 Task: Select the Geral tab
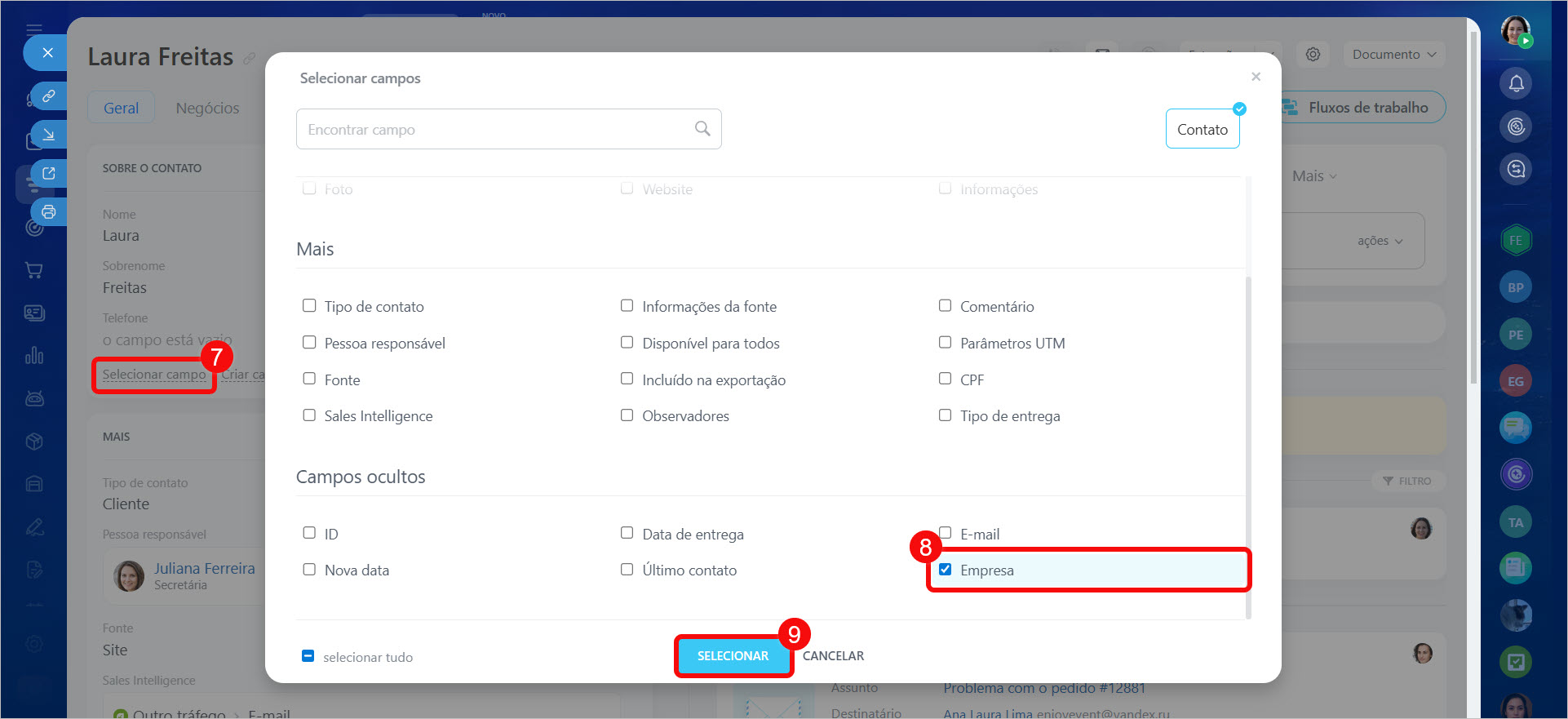click(x=121, y=108)
